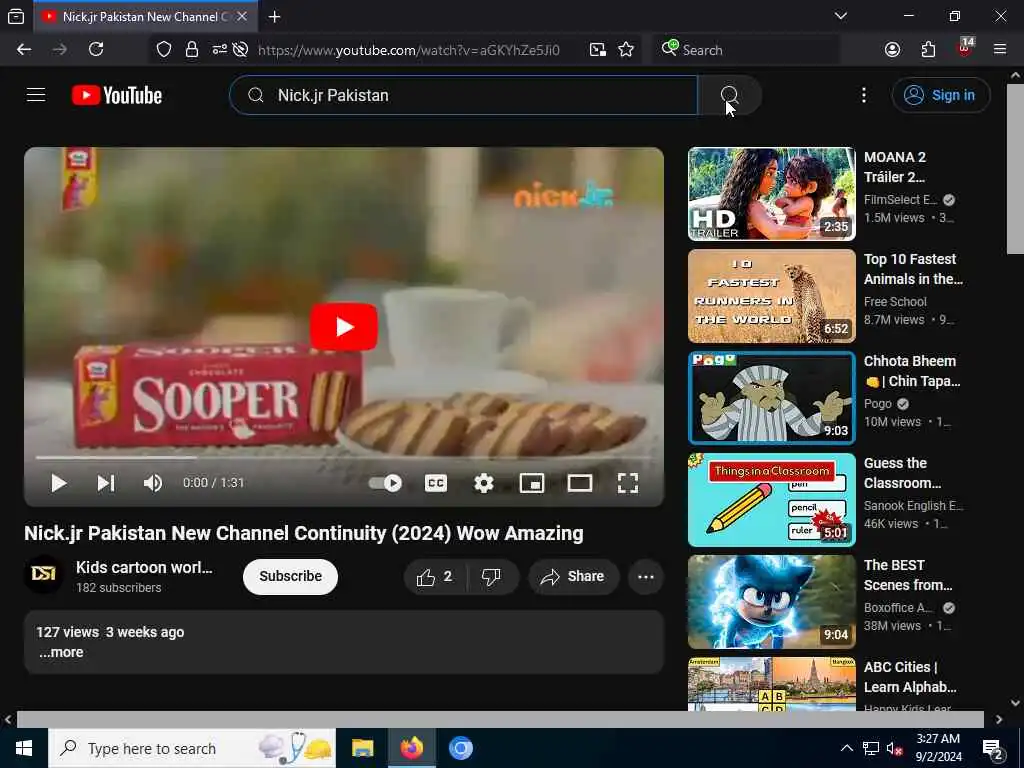Viewport: 1024px width, 768px height.
Task: Turn on closed captions
Action: [436, 483]
